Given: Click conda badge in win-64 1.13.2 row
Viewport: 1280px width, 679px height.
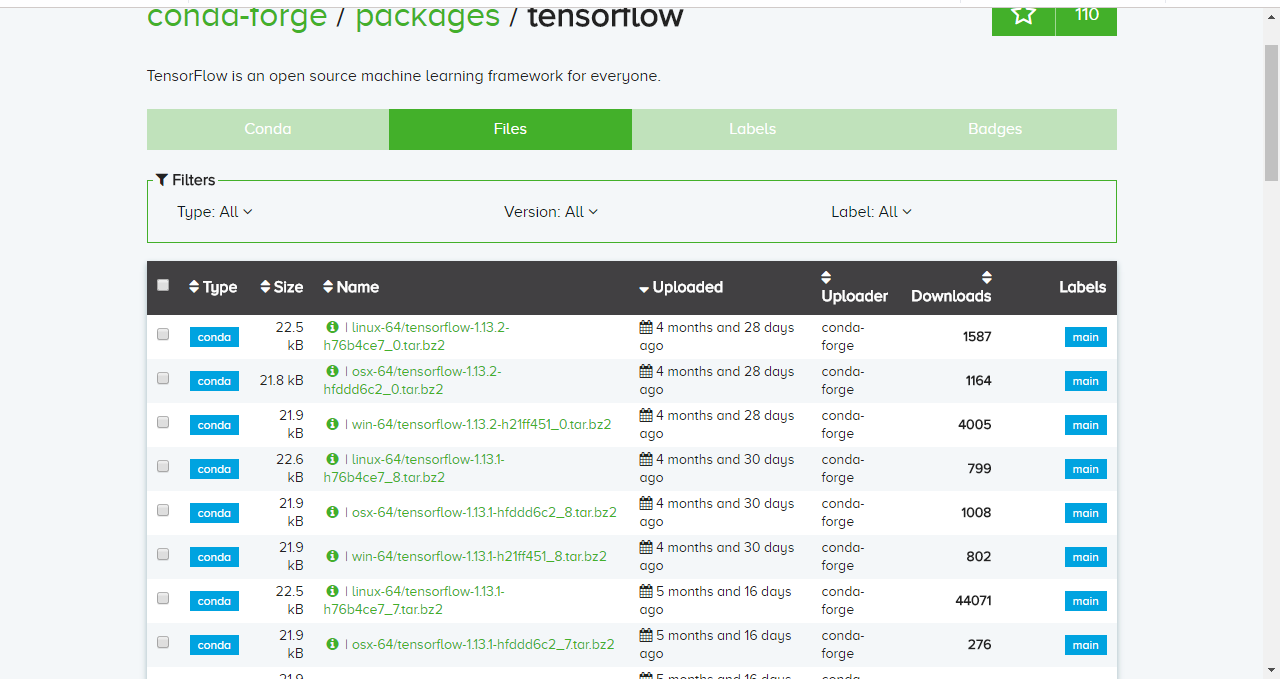Looking at the screenshot, I should pos(214,425).
